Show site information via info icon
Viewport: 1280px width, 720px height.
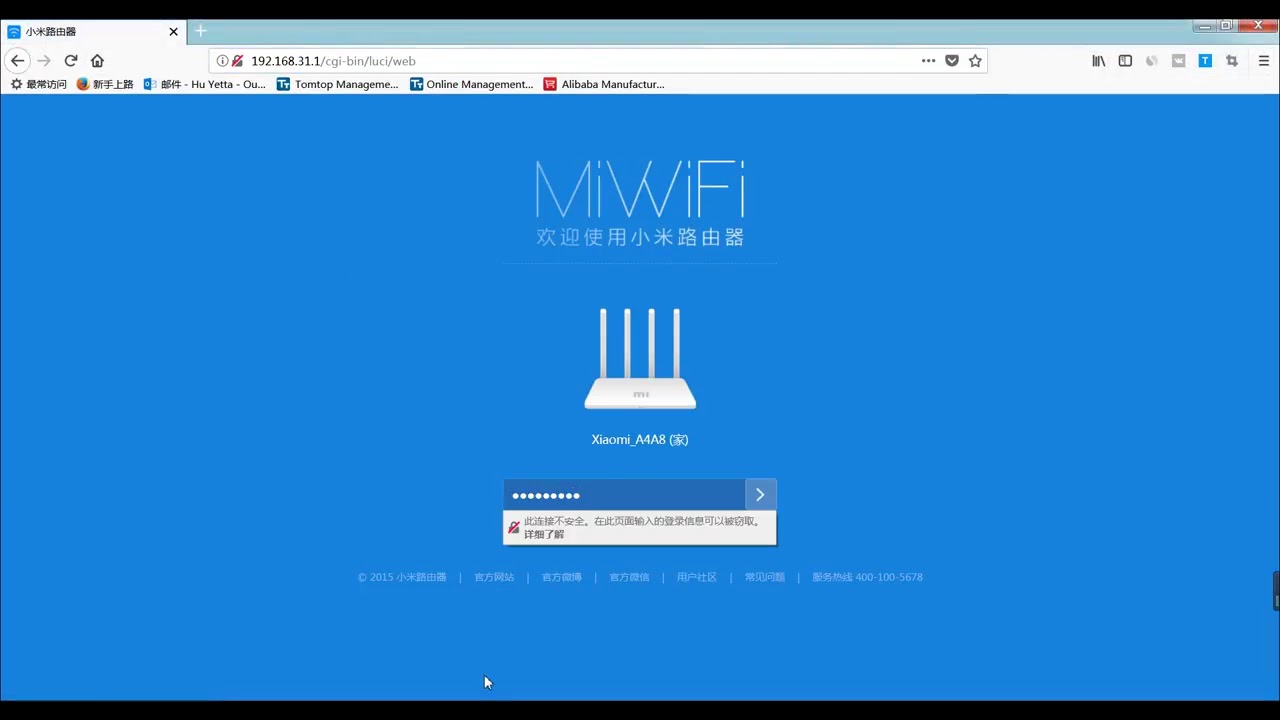pos(222,61)
